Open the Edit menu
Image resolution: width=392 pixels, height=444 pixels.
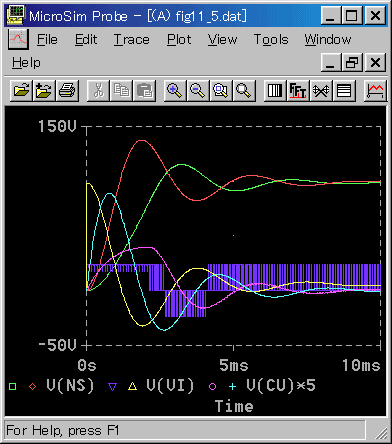[x=86, y=40]
